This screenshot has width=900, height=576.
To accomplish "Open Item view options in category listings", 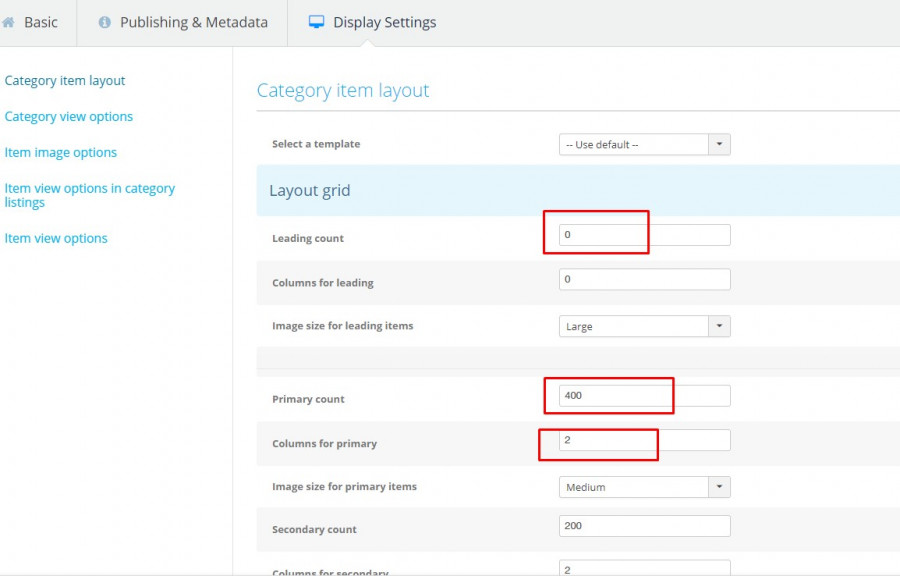I will click(90, 195).
